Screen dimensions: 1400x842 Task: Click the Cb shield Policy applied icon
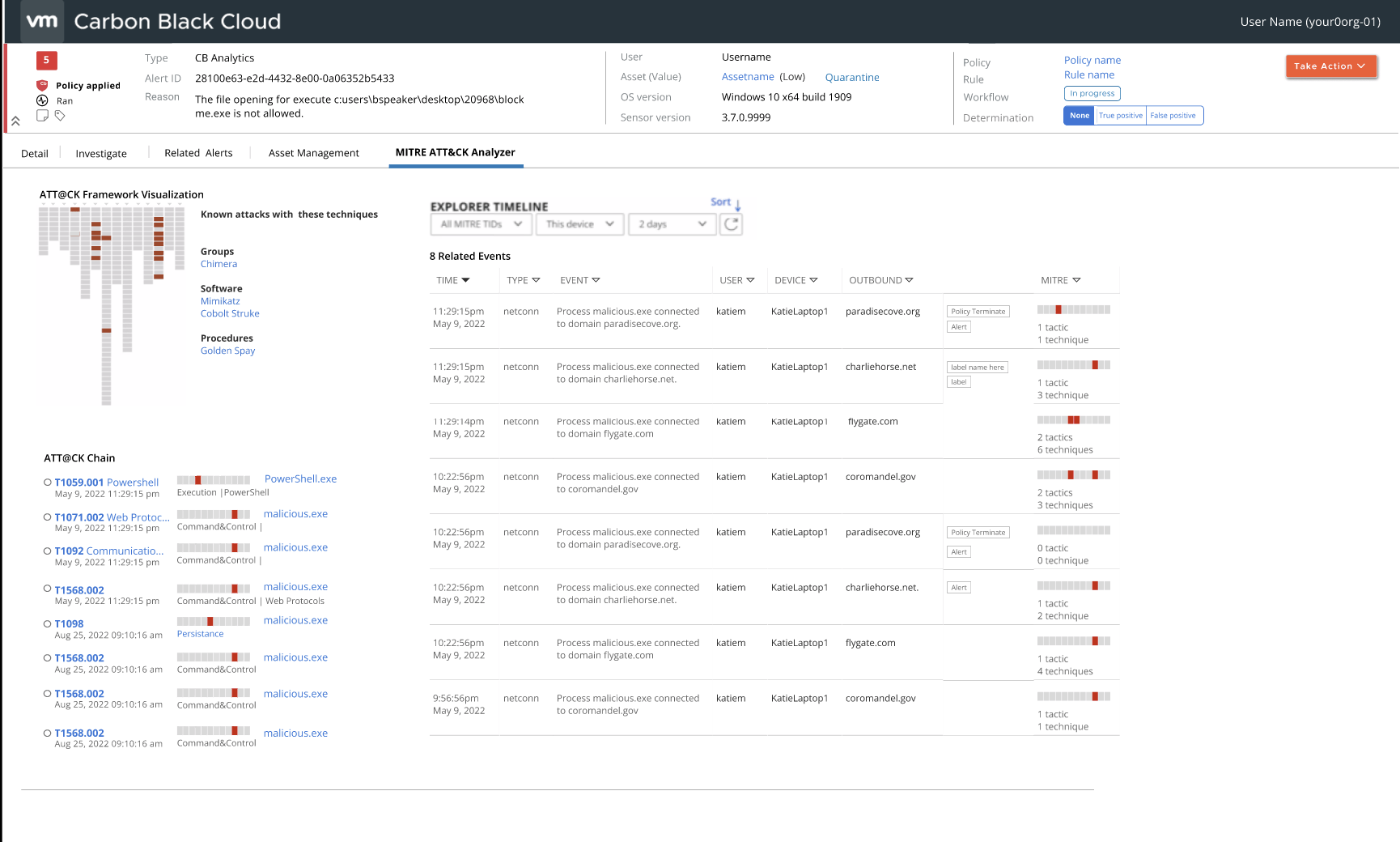(x=42, y=85)
